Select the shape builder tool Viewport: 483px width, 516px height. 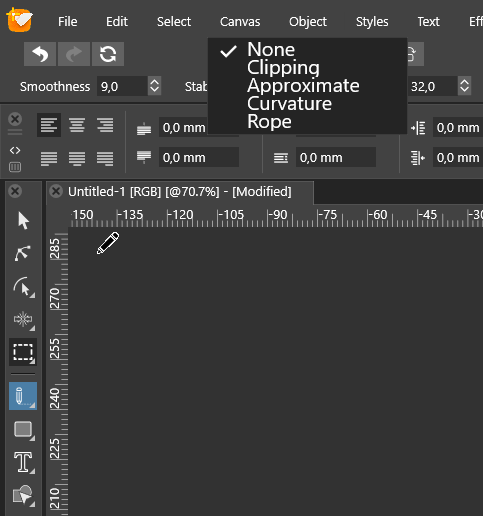coord(23,495)
